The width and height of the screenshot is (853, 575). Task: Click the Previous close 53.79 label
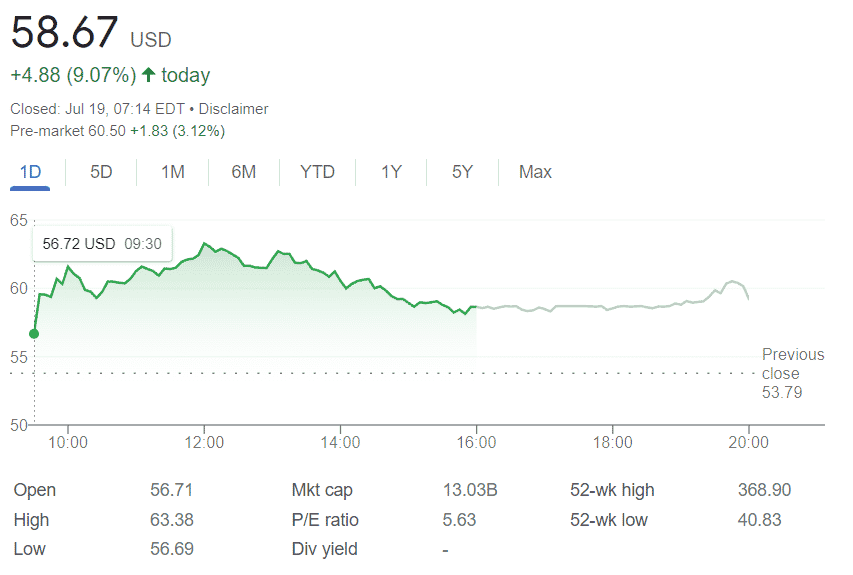point(793,373)
